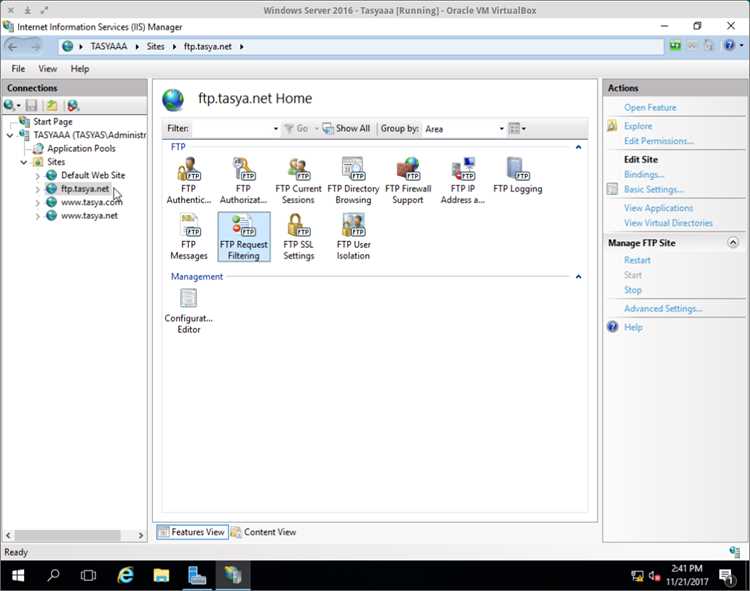Image resolution: width=750 pixels, height=591 pixels.
Task: Click View Virtual Directories link
Action: tap(668, 223)
